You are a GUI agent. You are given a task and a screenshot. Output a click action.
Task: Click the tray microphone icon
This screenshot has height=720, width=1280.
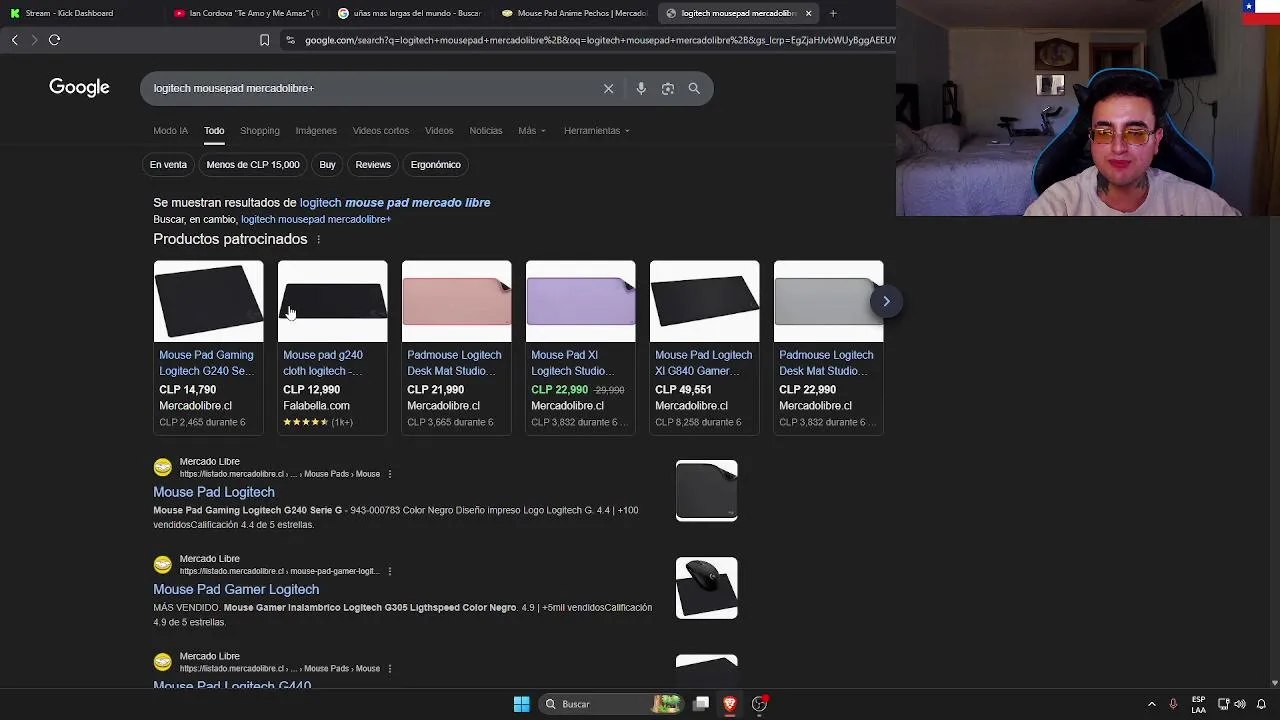(1173, 704)
